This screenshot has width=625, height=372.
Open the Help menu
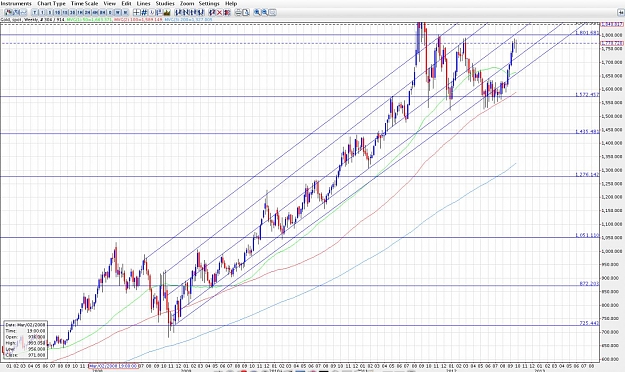[x=231, y=3]
